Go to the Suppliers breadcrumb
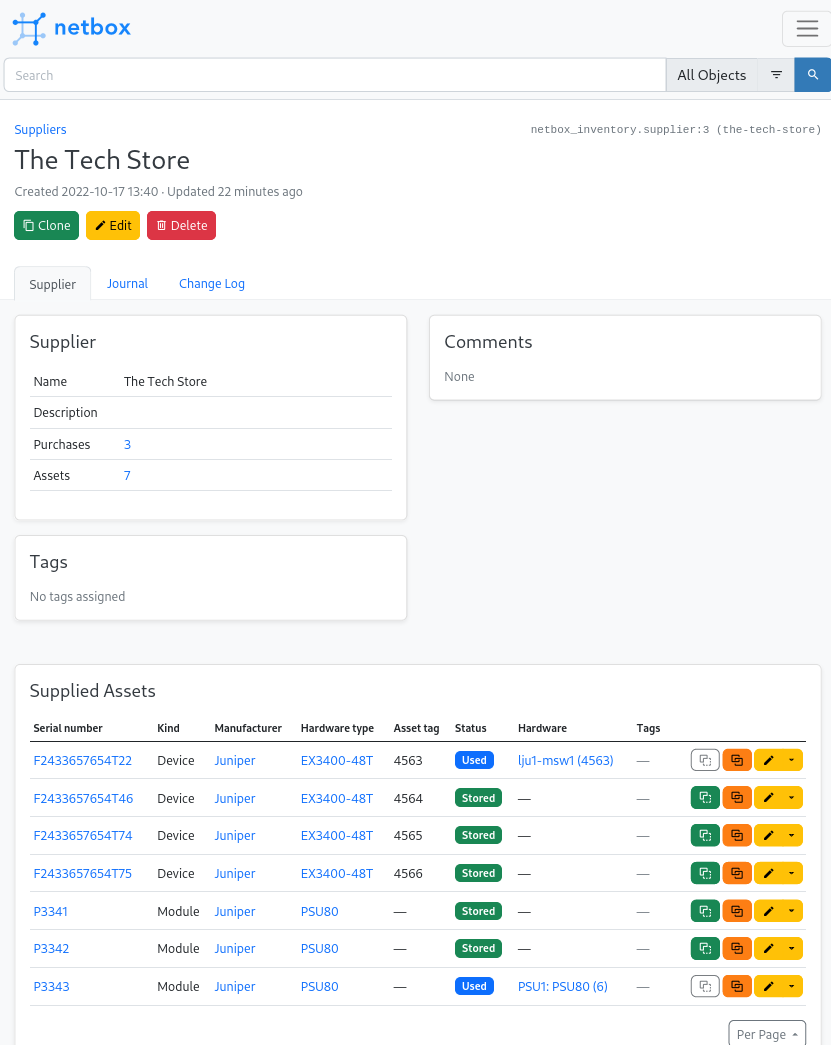 pos(41,129)
